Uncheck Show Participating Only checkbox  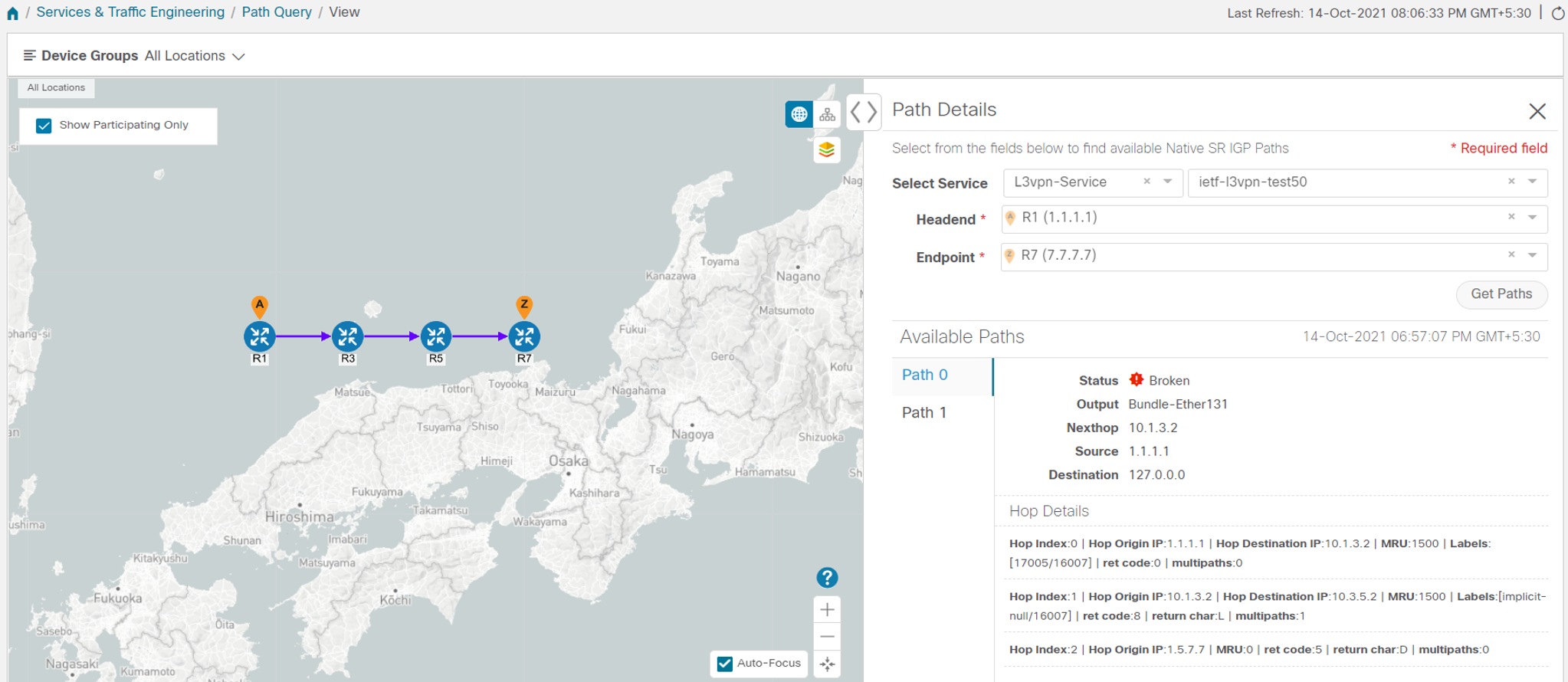[44, 126]
